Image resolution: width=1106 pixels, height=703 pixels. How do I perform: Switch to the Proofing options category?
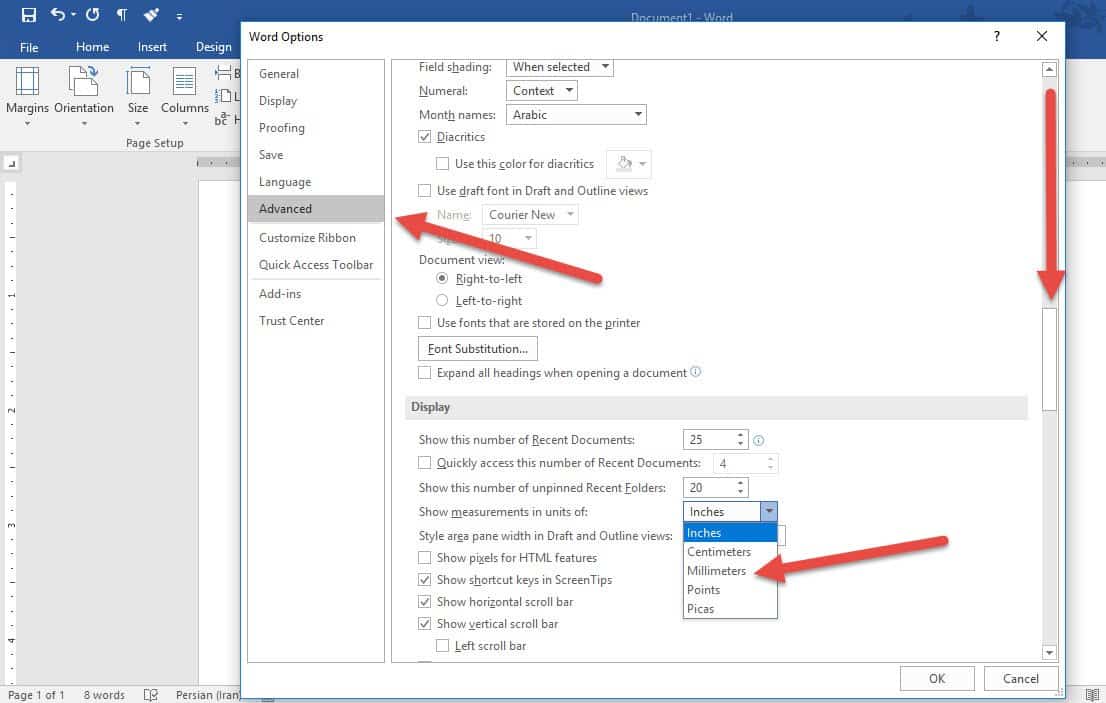[282, 128]
